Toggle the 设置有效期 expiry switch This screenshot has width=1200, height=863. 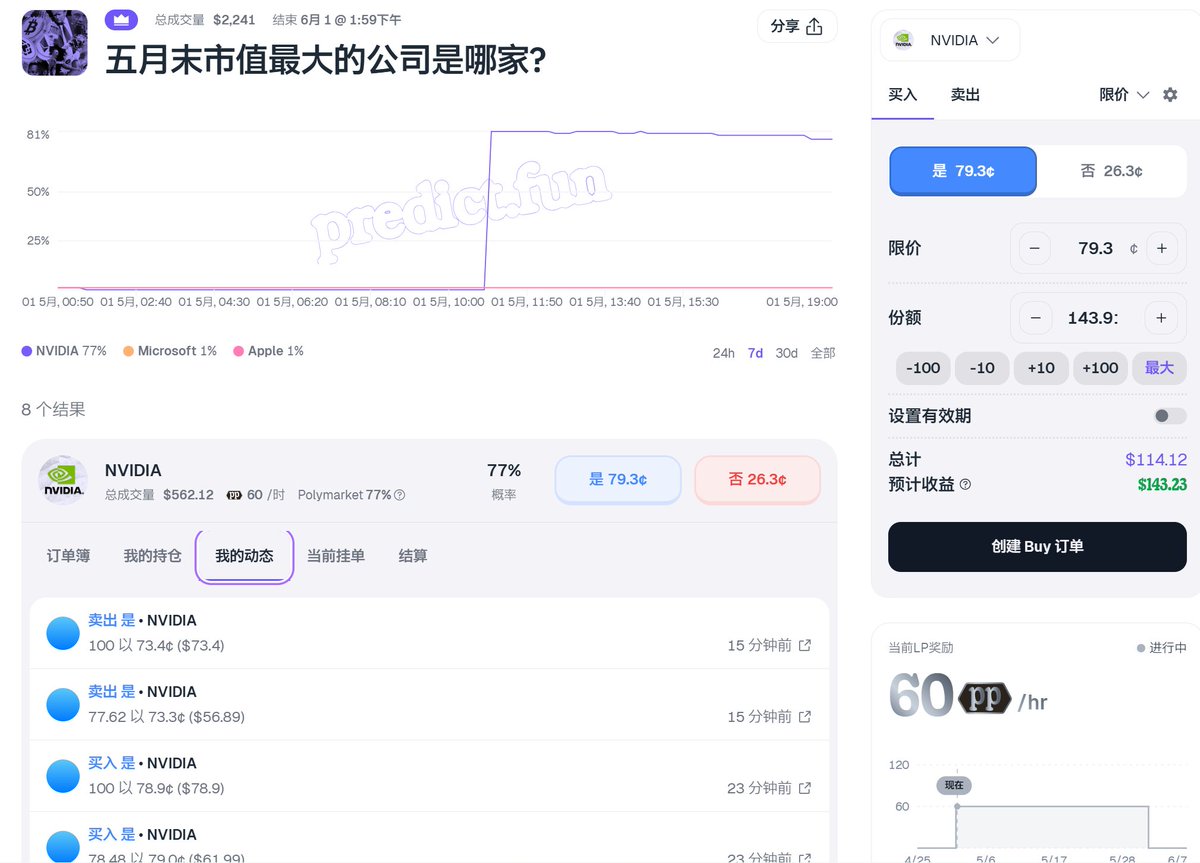pyautogui.click(x=1169, y=416)
